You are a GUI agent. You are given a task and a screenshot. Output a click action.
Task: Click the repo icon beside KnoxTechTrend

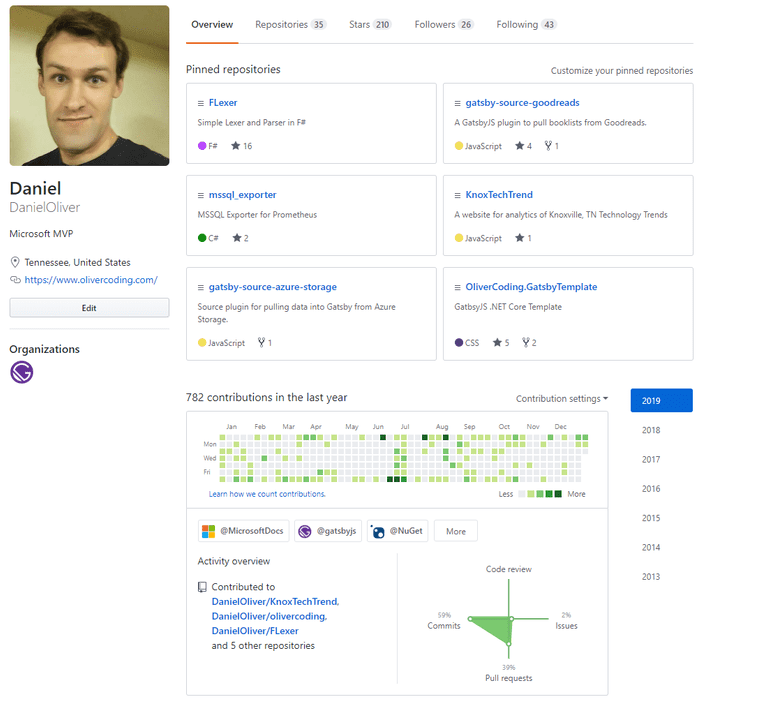pos(457,195)
